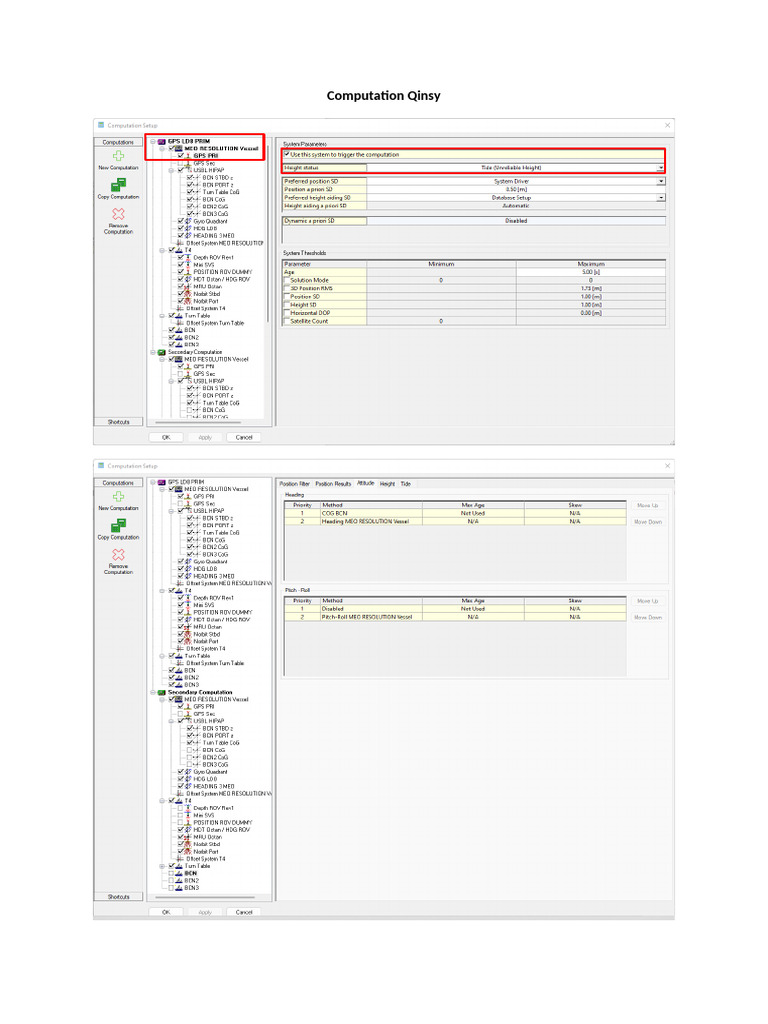Open the Preferred position SD dropdown
This screenshot has height=1024, width=768.
pyautogui.click(x=661, y=182)
